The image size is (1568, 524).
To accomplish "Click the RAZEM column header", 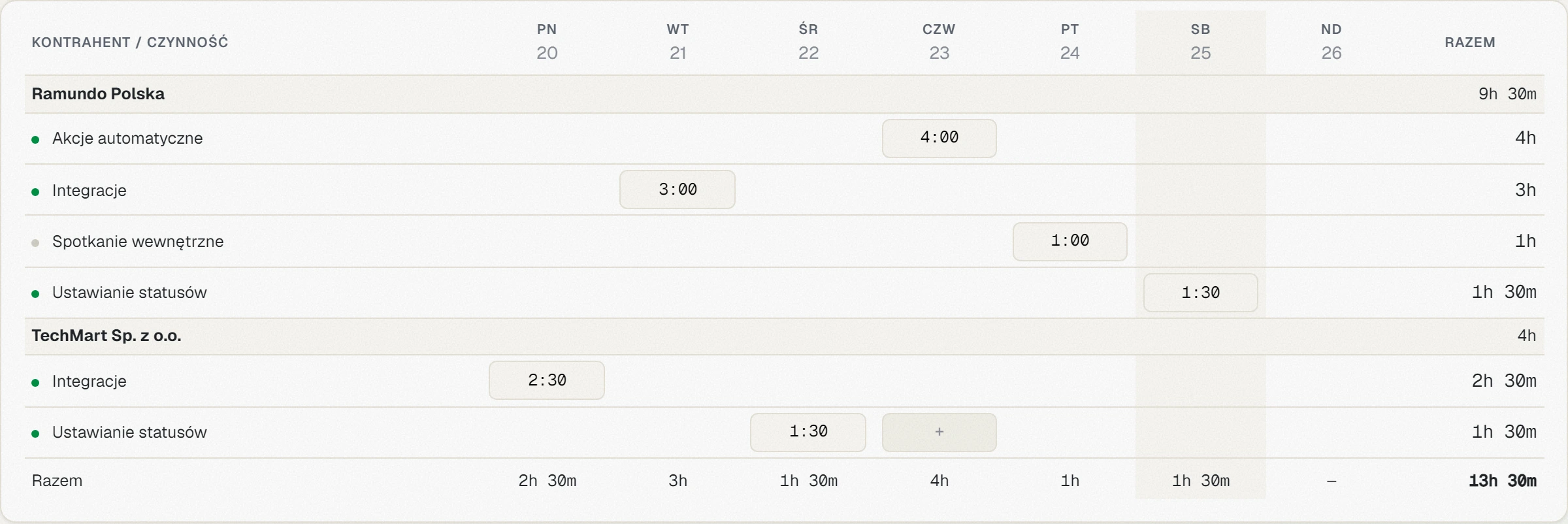I will pos(1470,42).
